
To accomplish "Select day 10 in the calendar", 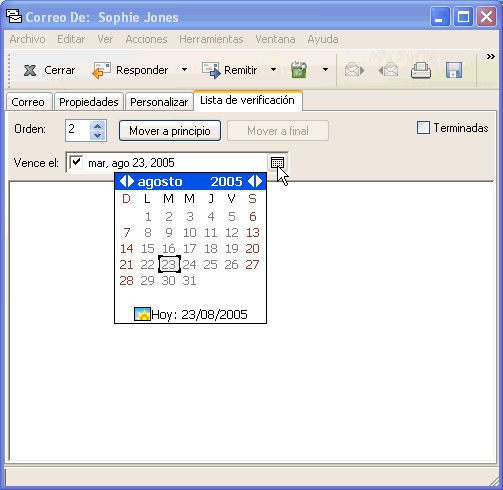I will coord(190,233).
